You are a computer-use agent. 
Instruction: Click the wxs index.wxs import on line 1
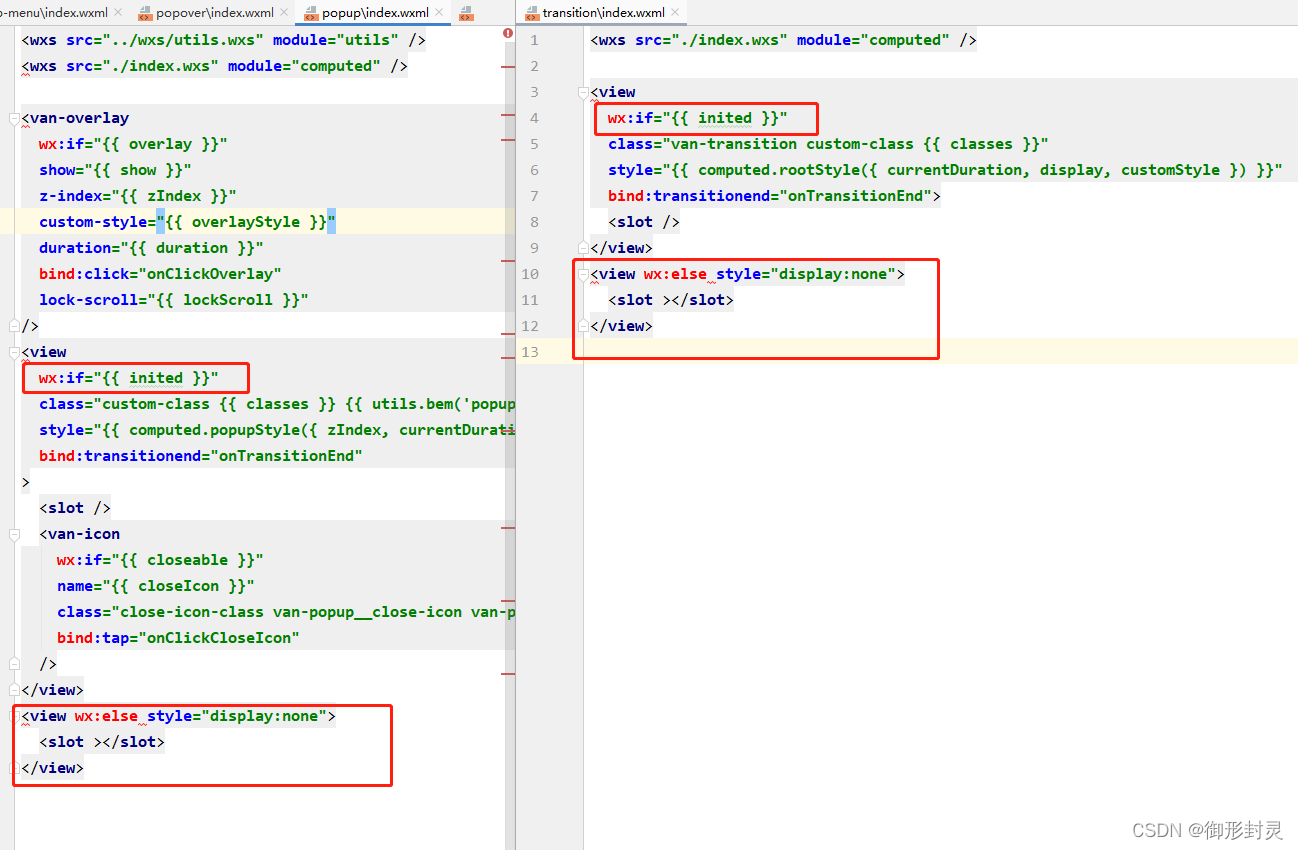[x=783, y=40]
